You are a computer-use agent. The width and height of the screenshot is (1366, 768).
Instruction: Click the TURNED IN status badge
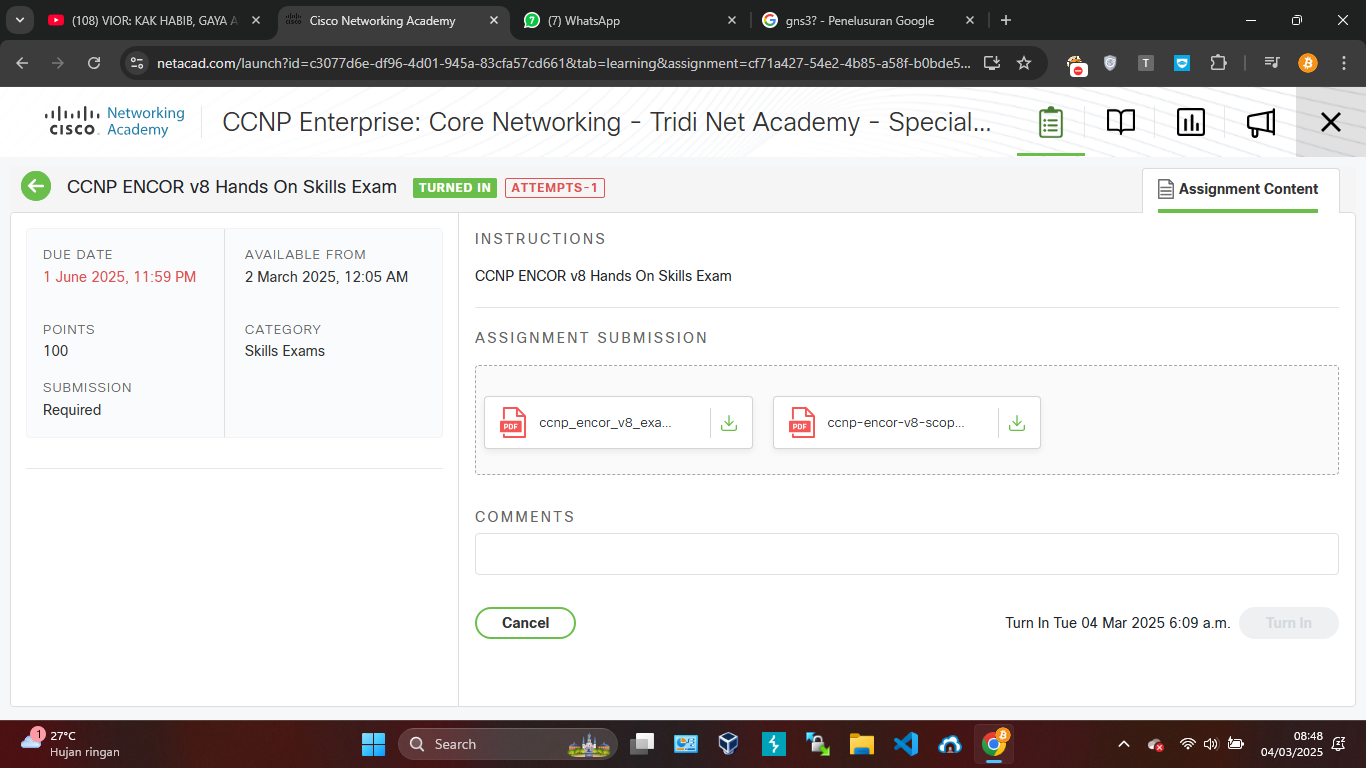(x=455, y=188)
